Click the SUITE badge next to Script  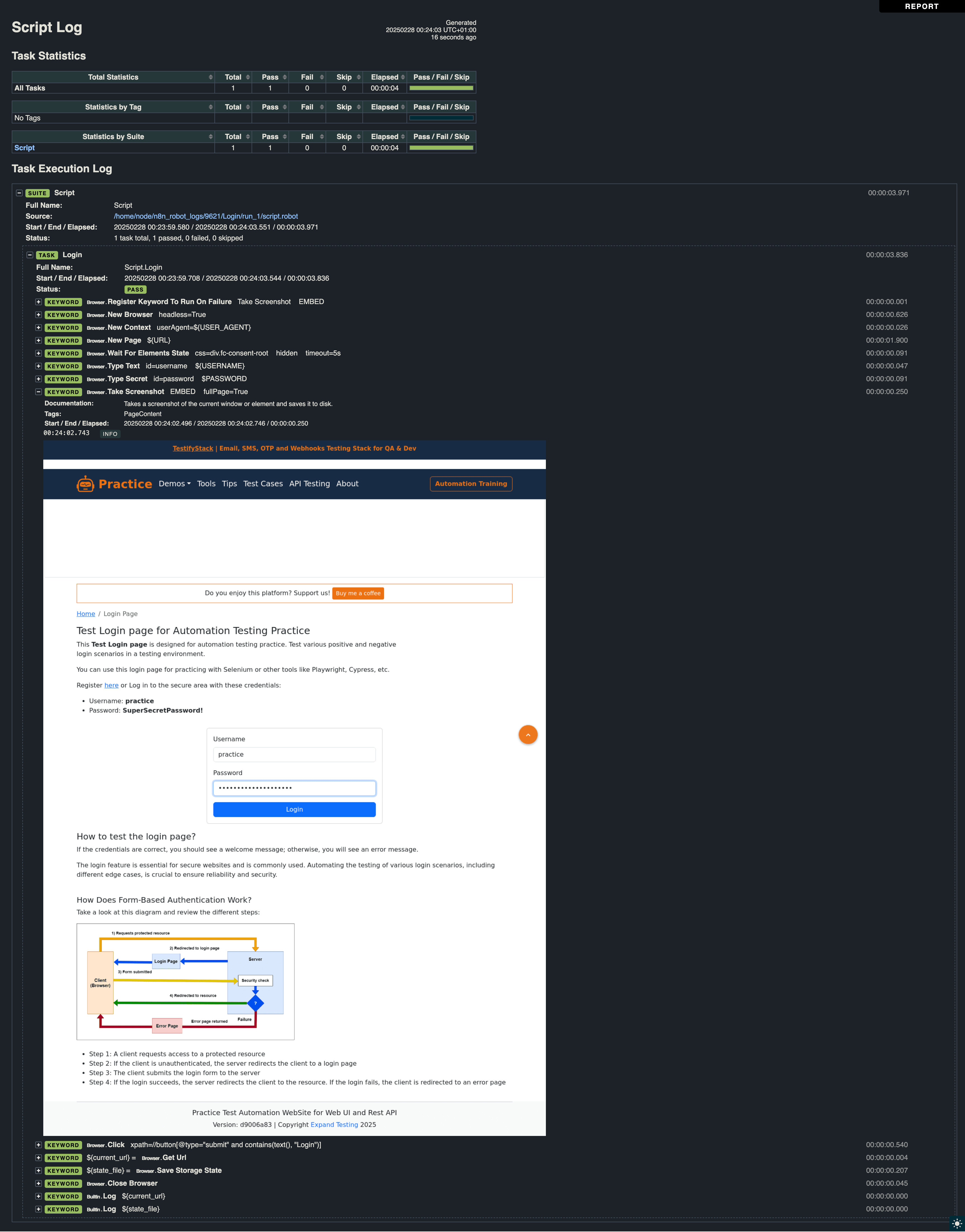(37, 193)
